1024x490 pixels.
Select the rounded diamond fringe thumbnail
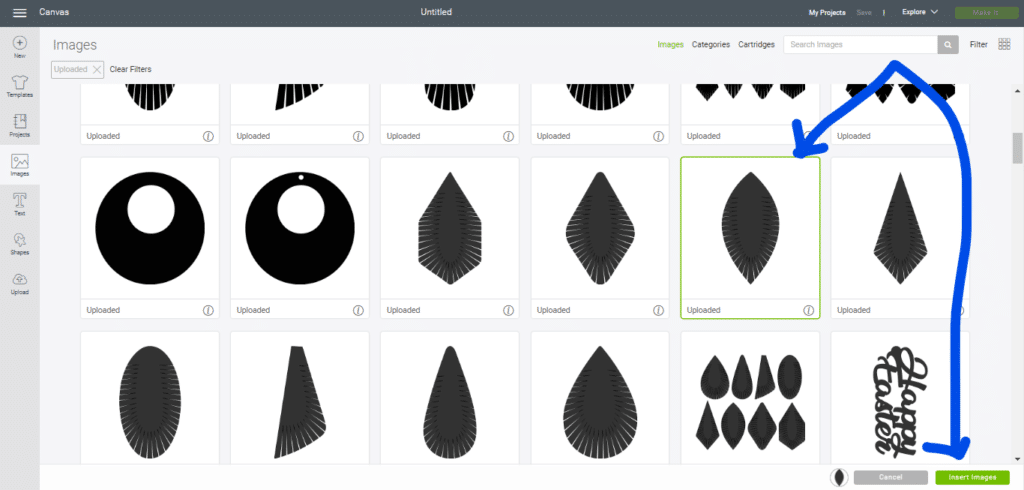[600, 229]
